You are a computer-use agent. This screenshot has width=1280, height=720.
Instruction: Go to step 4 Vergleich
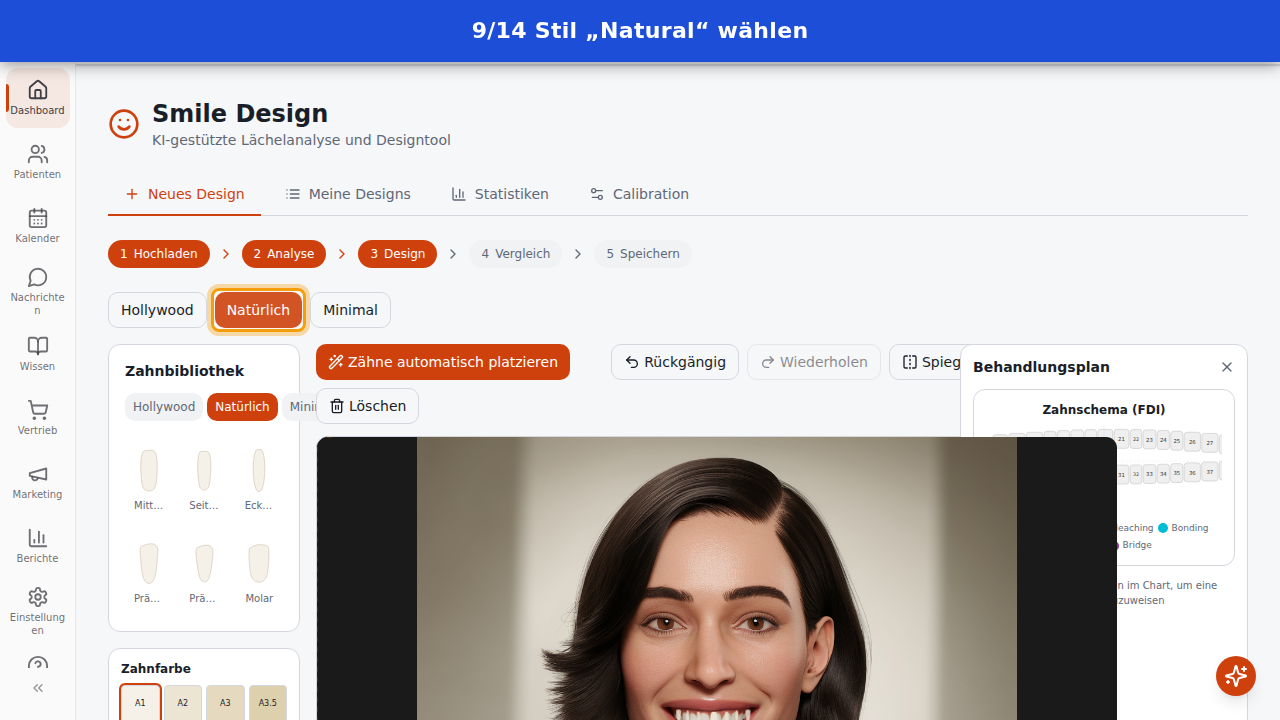point(516,254)
